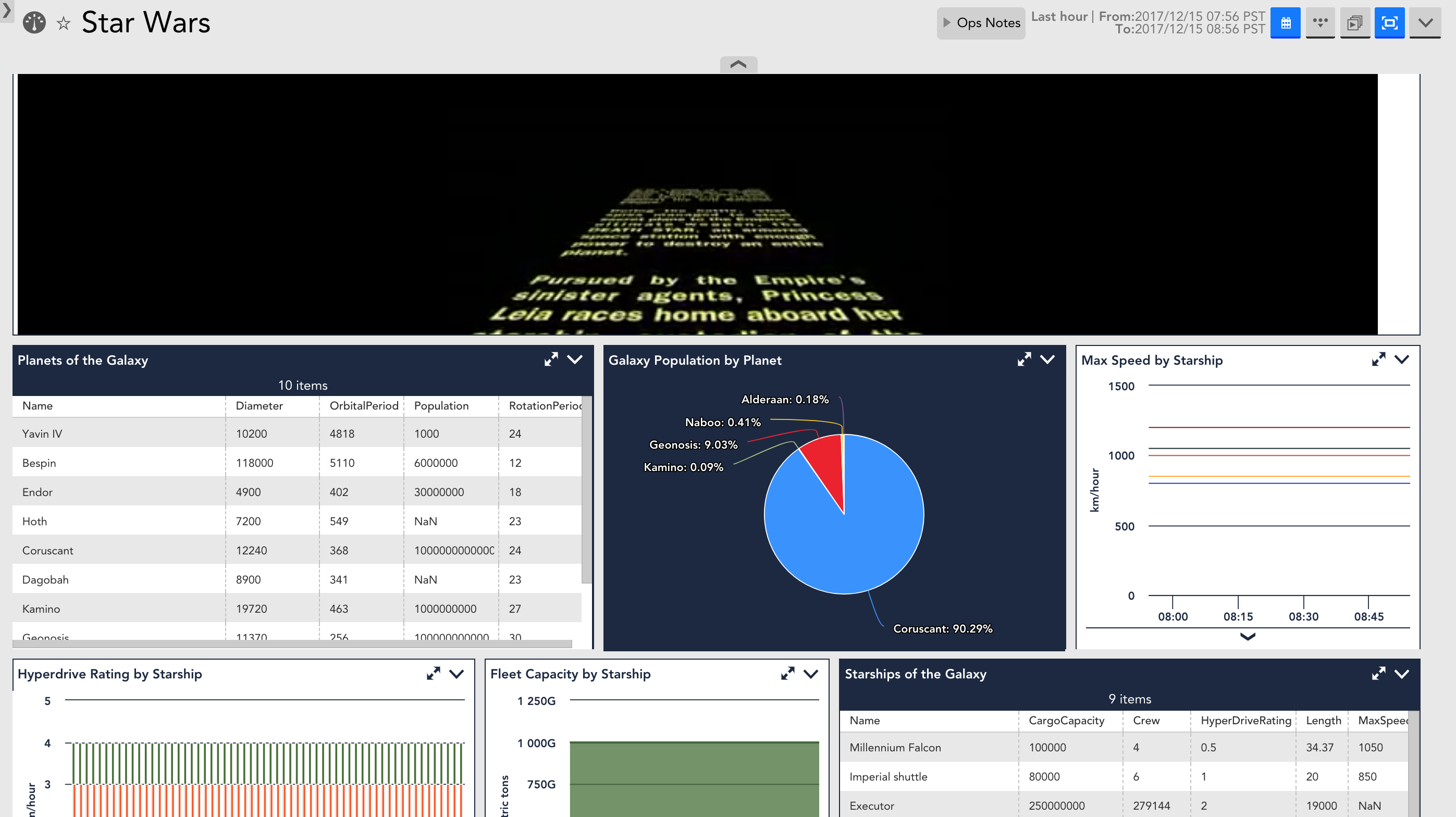The image size is (1456, 817).
Task: Open the Ops Notes panel
Action: (x=981, y=23)
